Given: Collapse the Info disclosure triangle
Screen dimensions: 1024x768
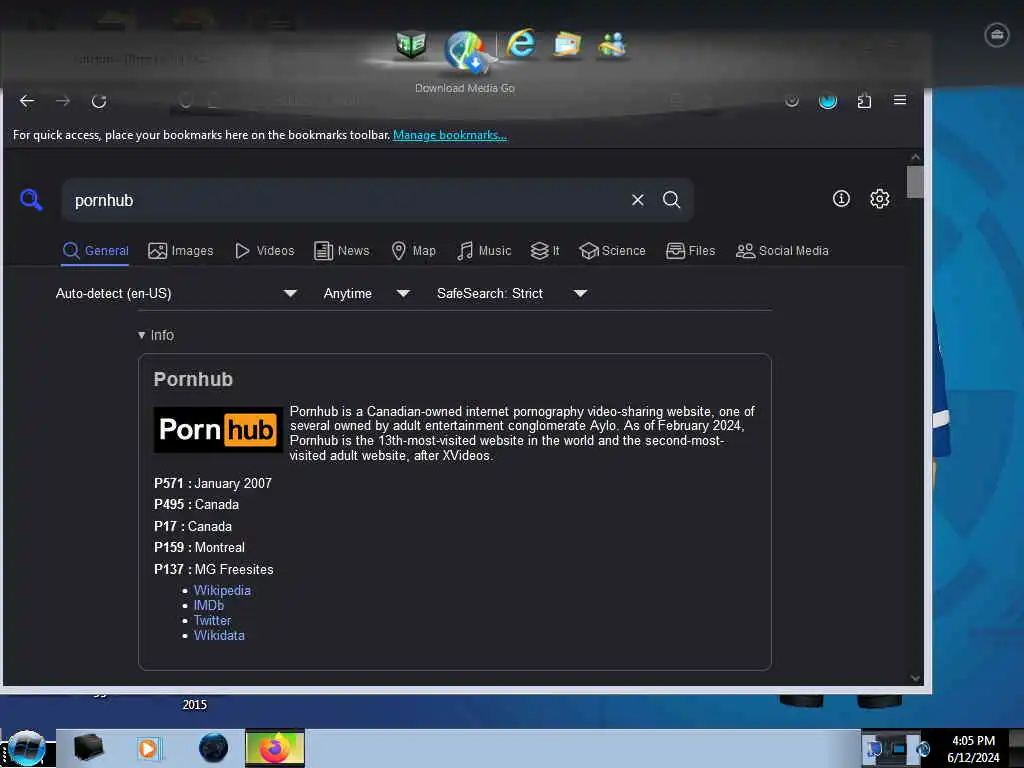Looking at the screenshot, I should coord(141,335).
